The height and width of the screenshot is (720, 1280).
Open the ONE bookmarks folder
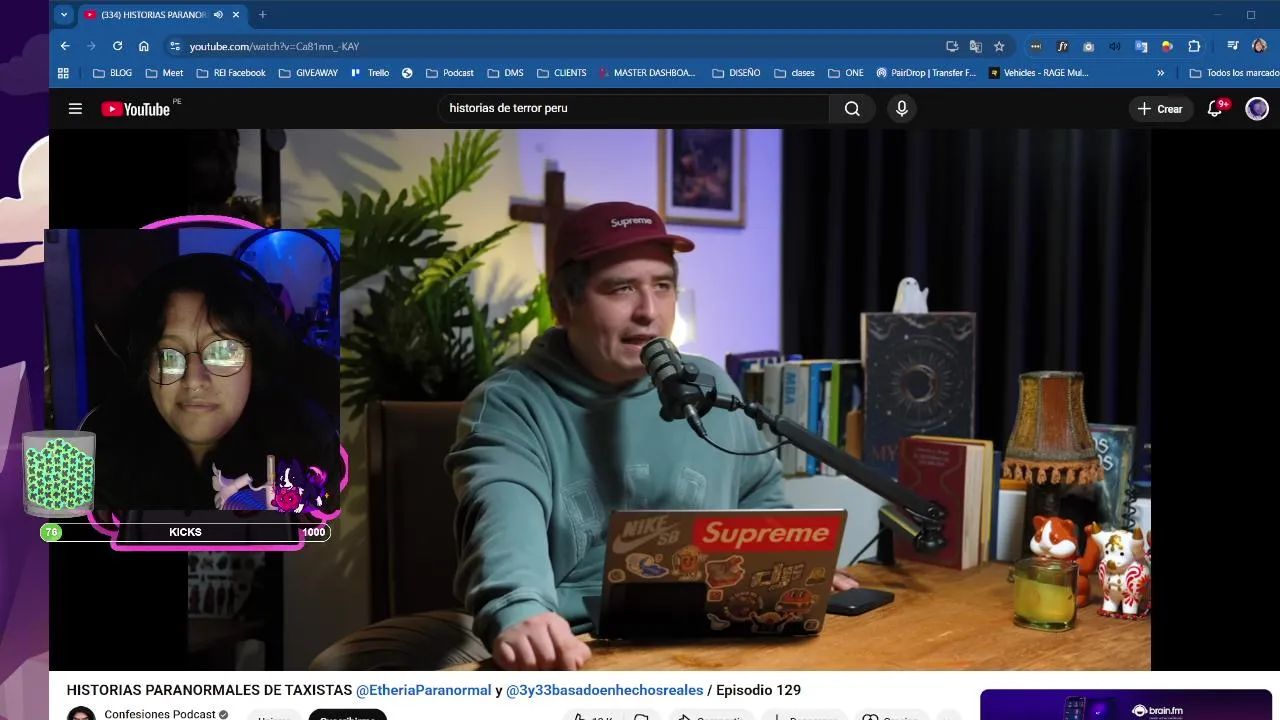pos(845,73)
